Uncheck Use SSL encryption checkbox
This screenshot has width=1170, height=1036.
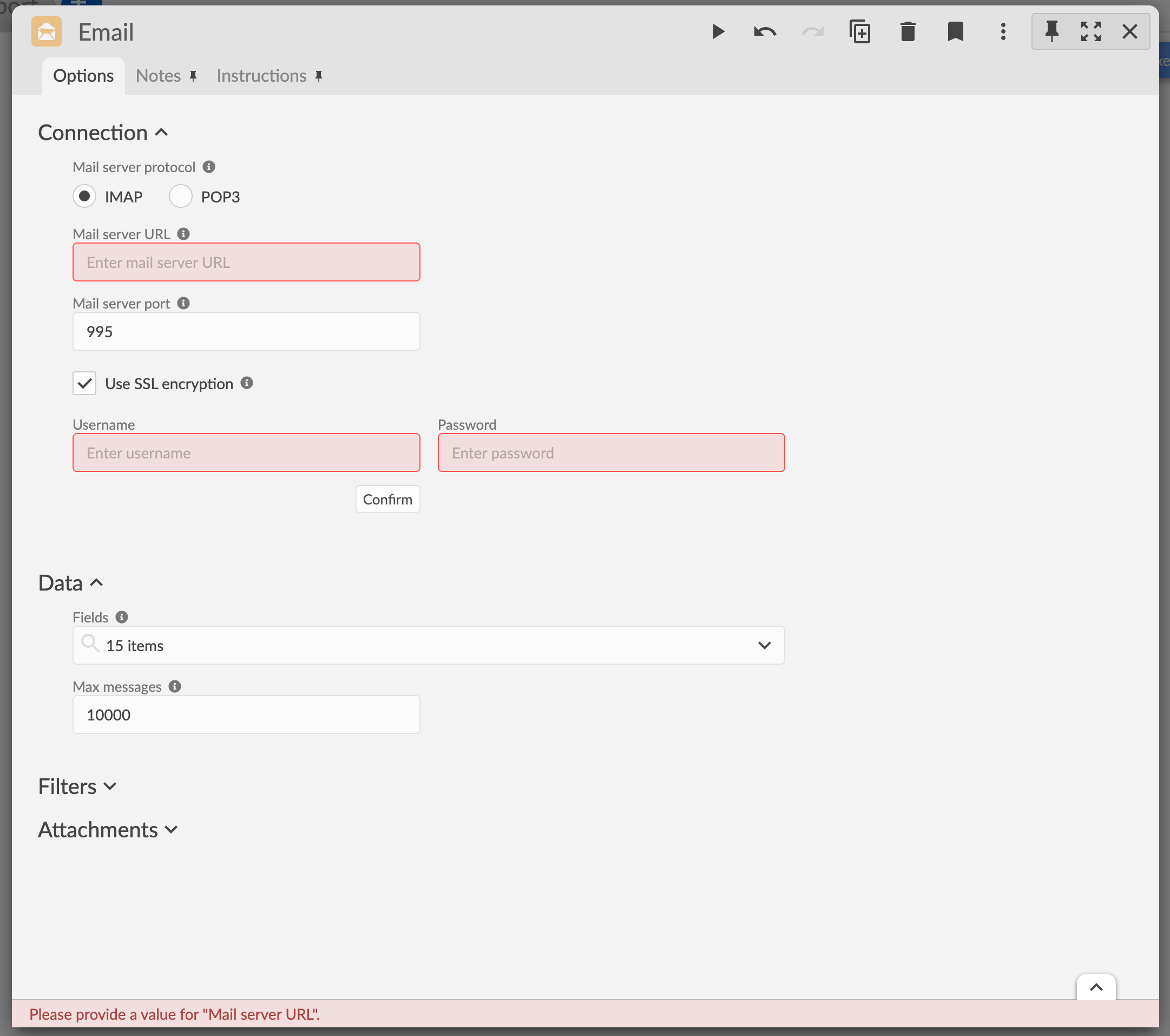(85, 383)
